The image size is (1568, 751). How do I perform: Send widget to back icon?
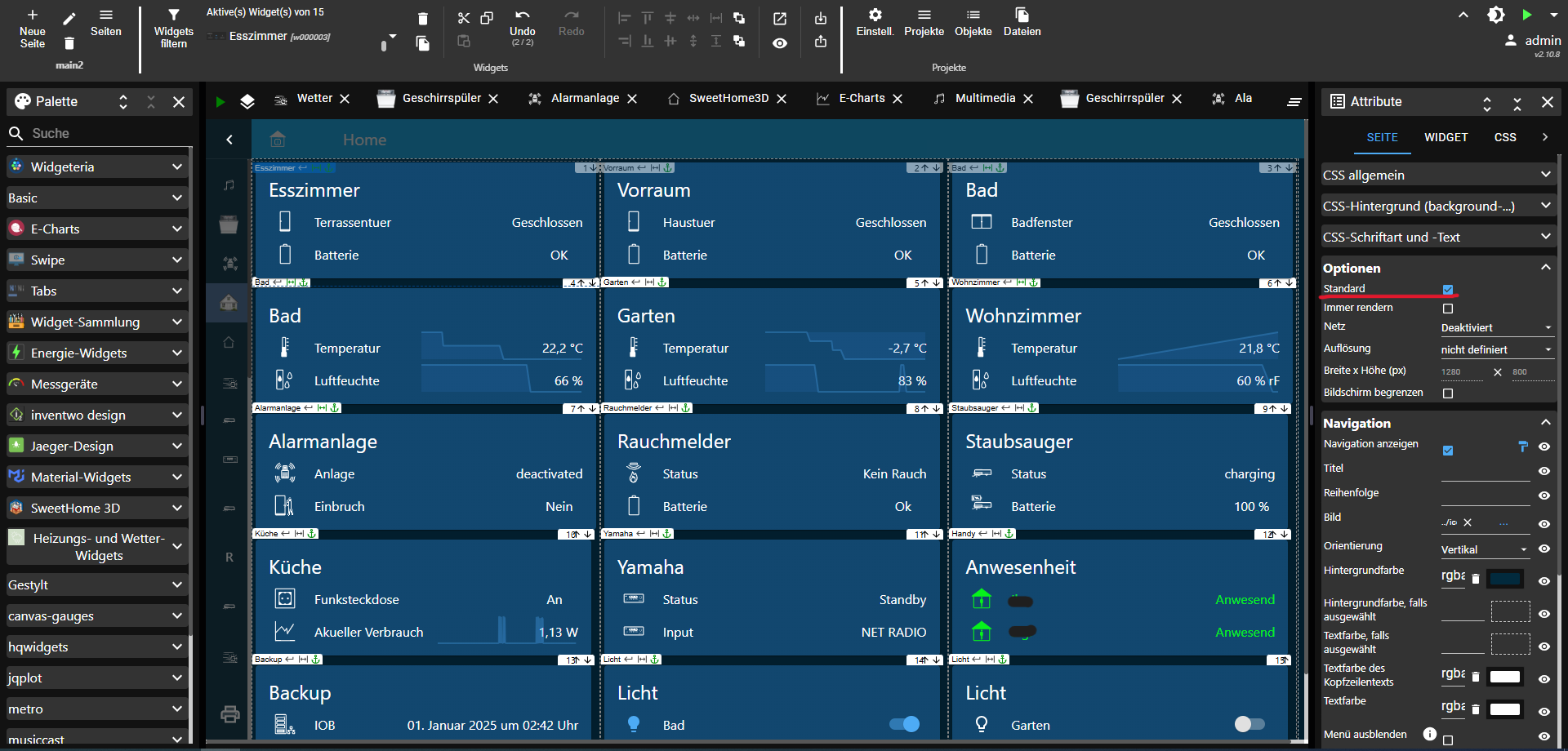[739, 41]
